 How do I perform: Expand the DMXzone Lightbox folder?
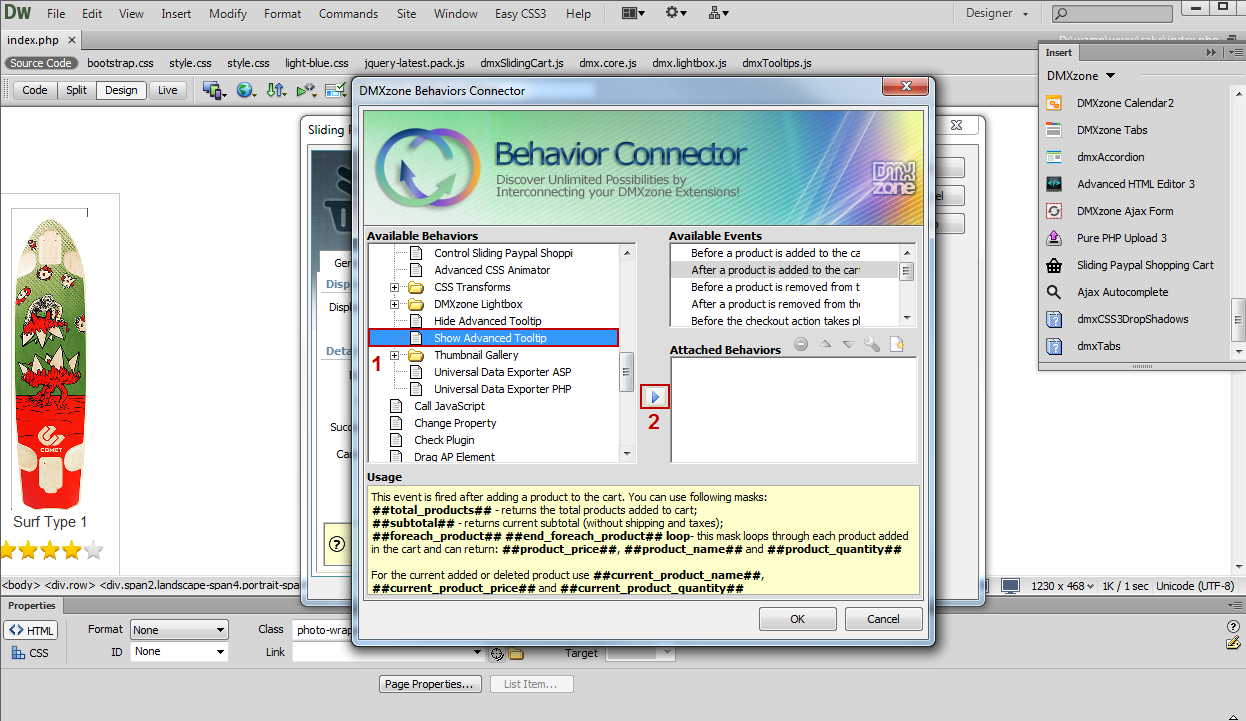(395, 304)
